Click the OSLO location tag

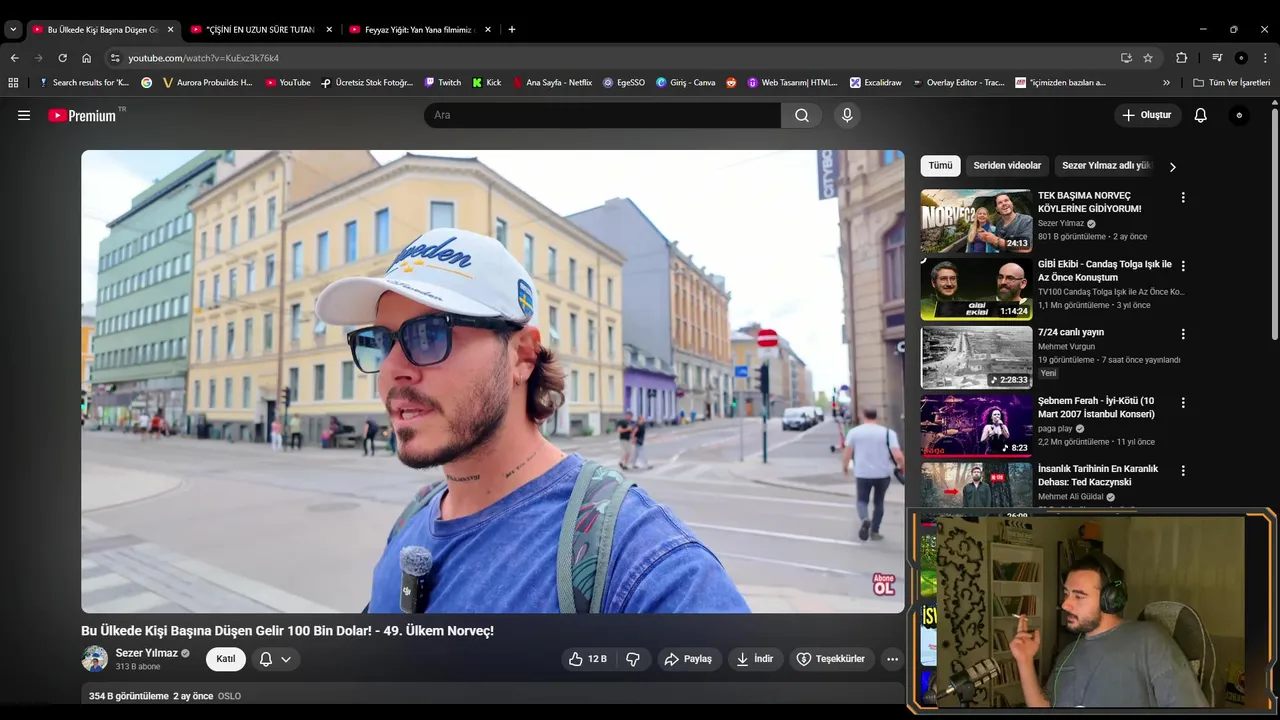229,696
